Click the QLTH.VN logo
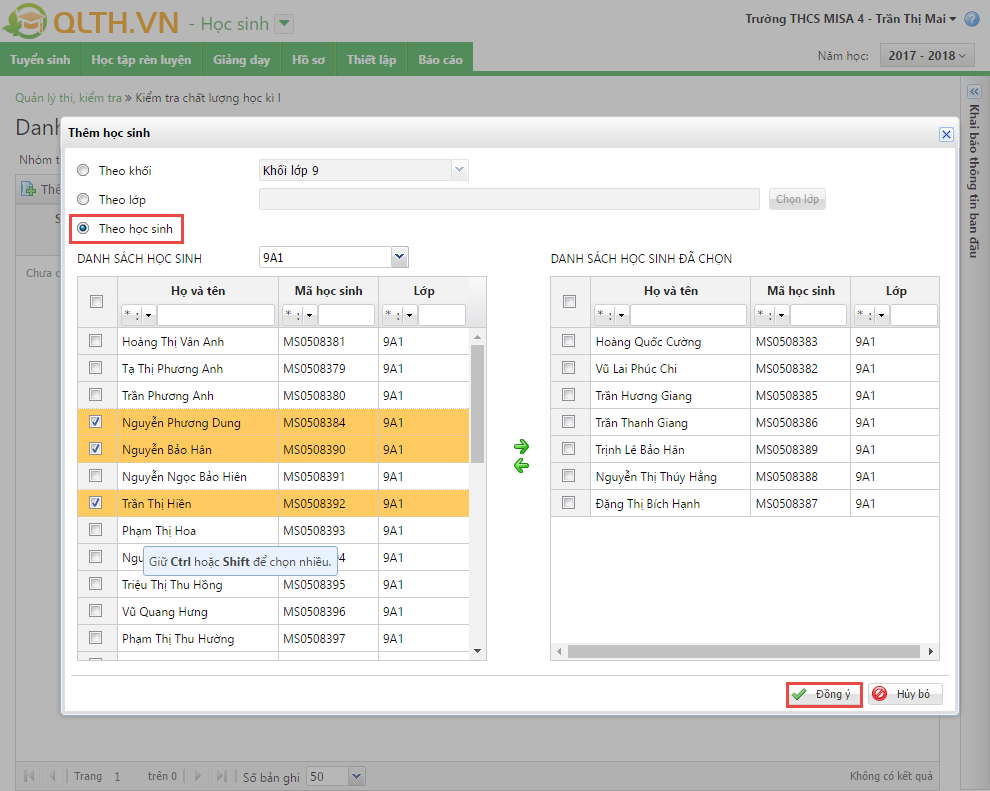The height and width of the screenshot is (791, 990). coord(90,22)
